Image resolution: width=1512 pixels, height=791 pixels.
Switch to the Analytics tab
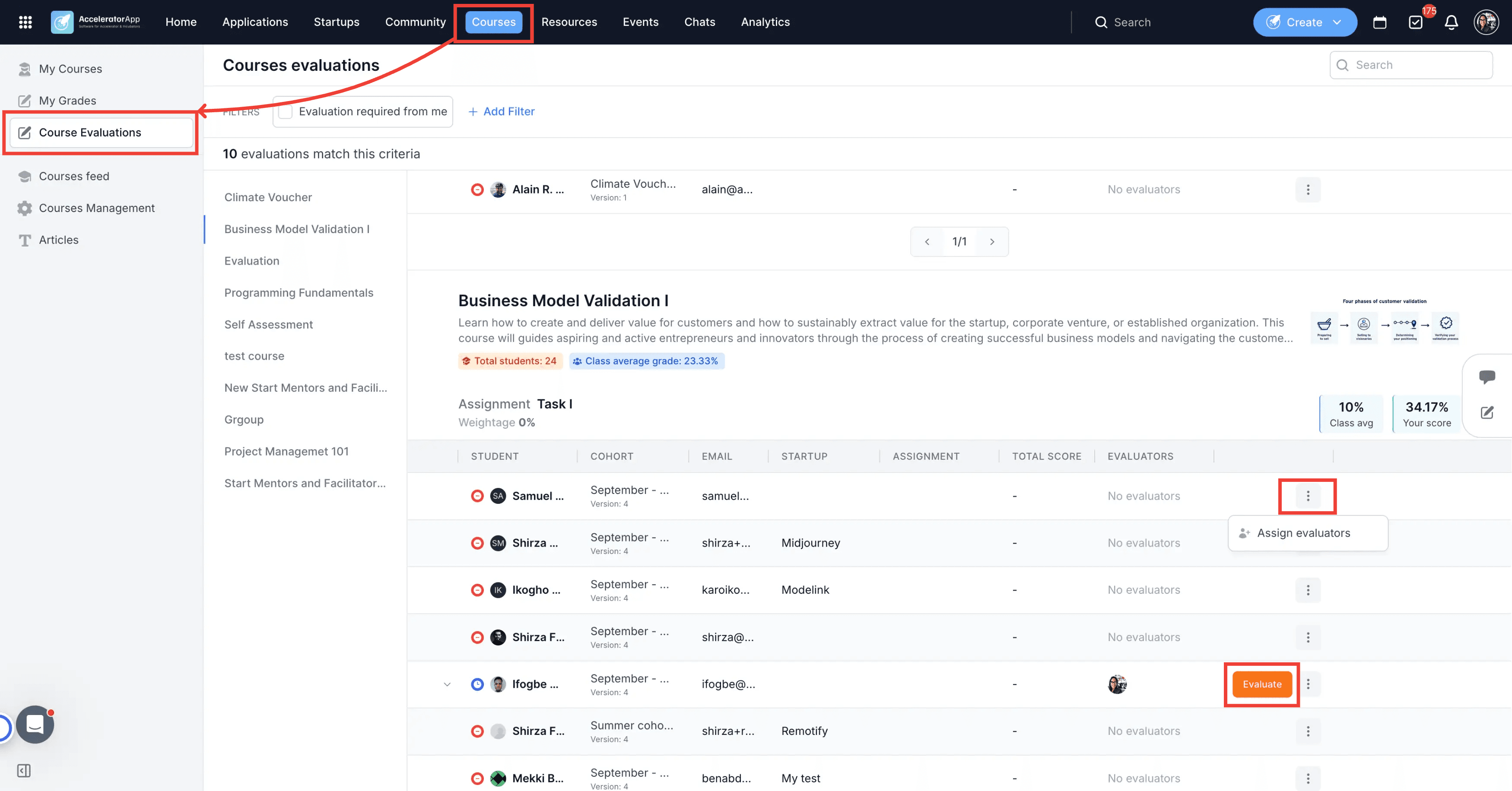pyautogui.click(x=765, y=22)
